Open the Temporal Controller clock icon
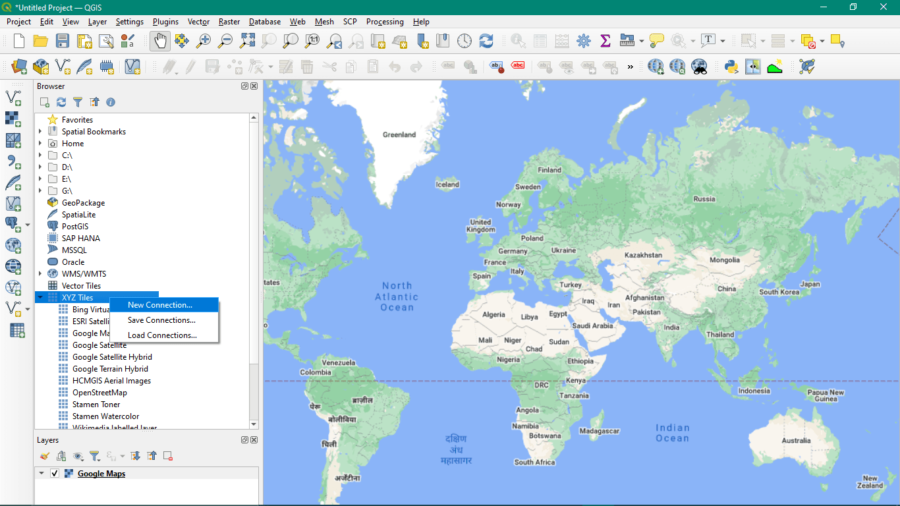The height and width of the screenshot is (506, 900). (x=464, y=41)
